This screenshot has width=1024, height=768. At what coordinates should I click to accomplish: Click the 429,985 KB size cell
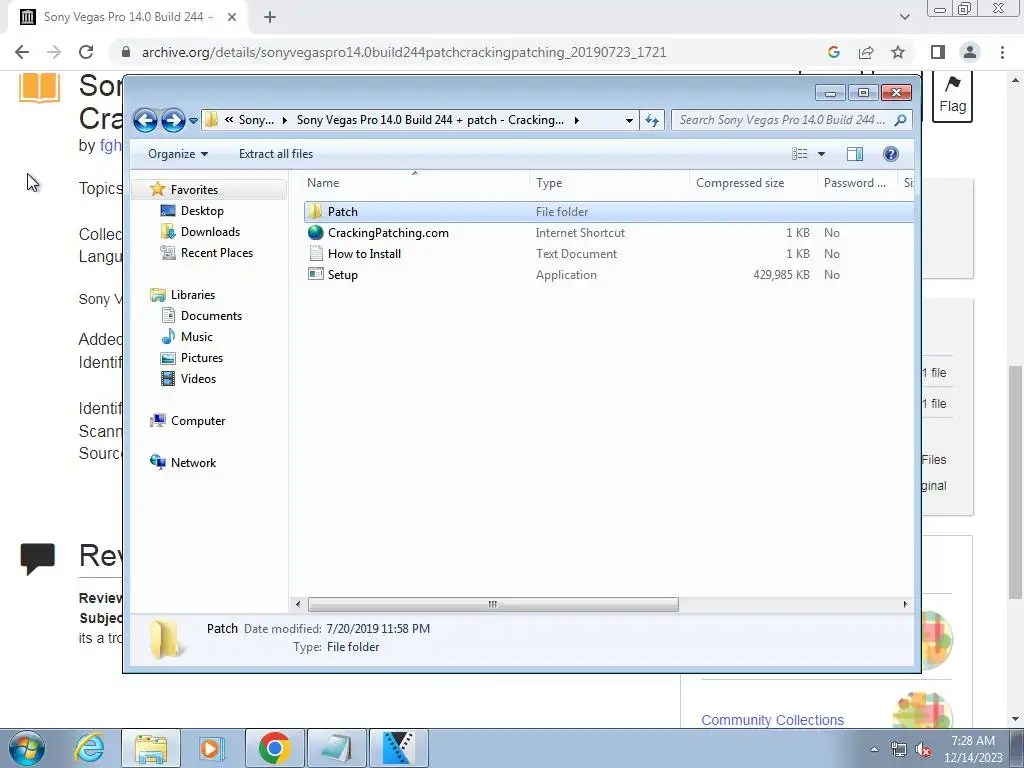(781, 275)
